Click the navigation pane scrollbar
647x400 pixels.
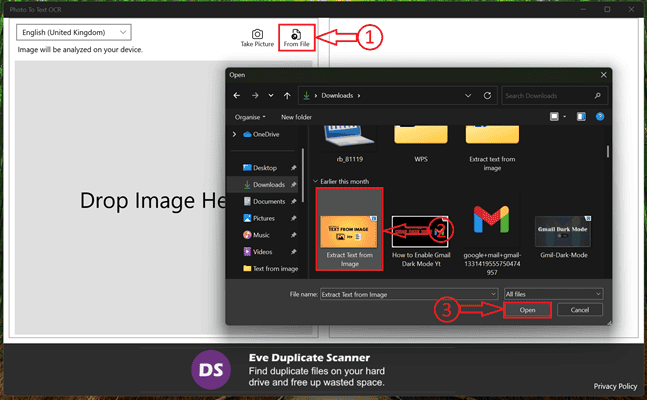pyautogui.click(x=303, y=175)
